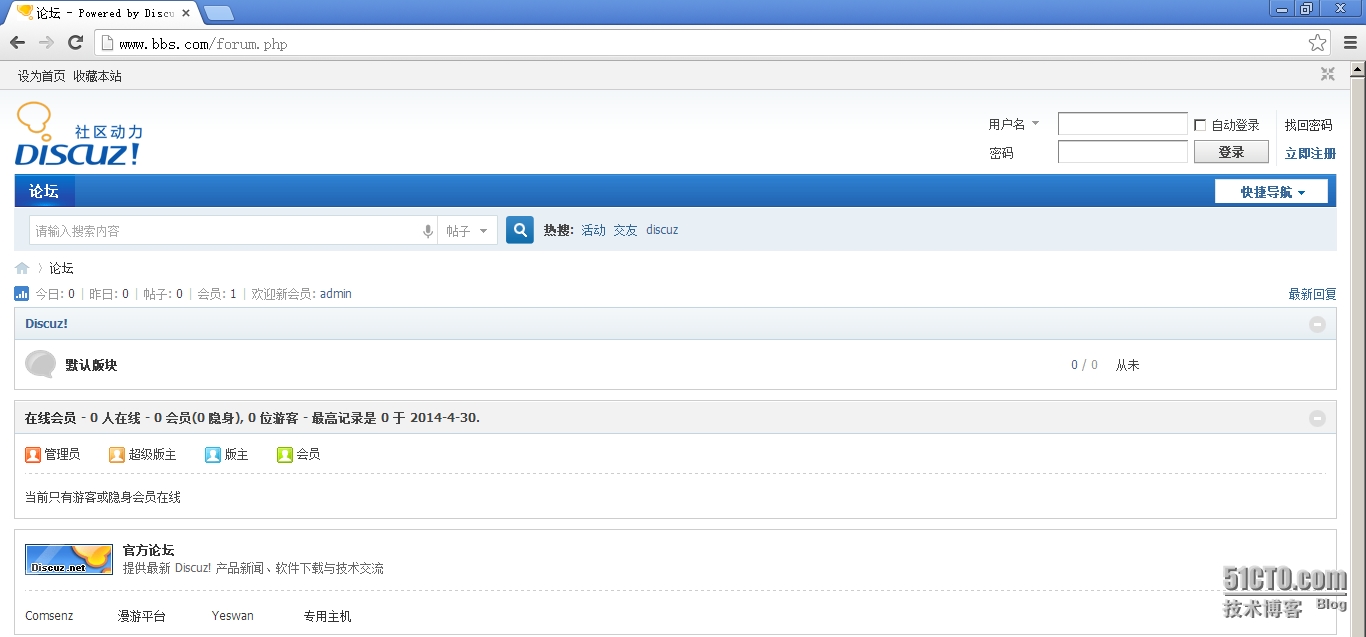Click the vertical scrollbar up arrow

pos(1358,69)
